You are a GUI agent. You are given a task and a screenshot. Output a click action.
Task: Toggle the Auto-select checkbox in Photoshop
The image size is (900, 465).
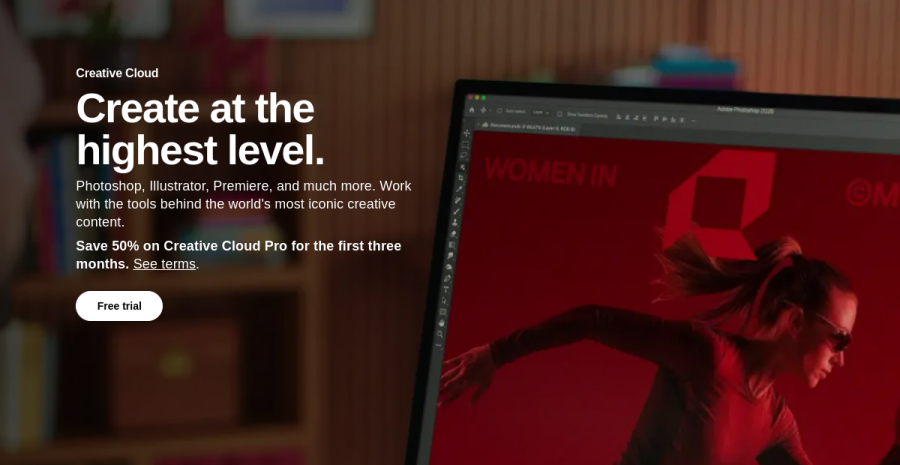point(499,110)
